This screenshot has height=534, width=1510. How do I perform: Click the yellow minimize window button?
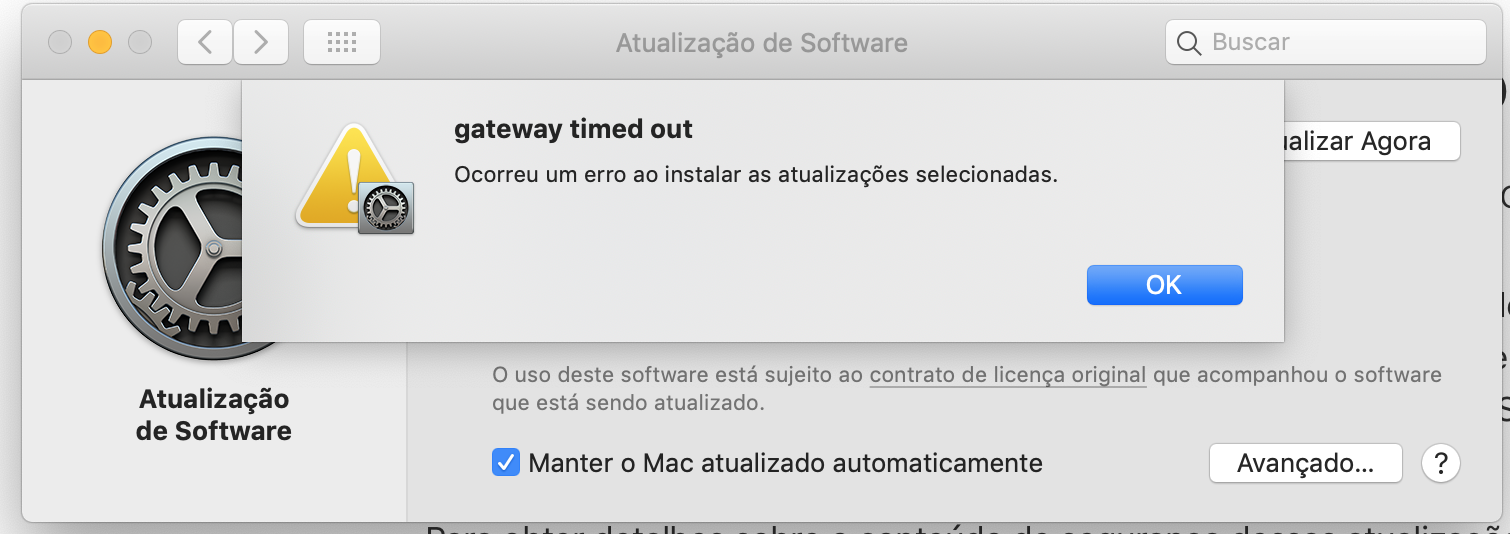[x=100, y=42]
